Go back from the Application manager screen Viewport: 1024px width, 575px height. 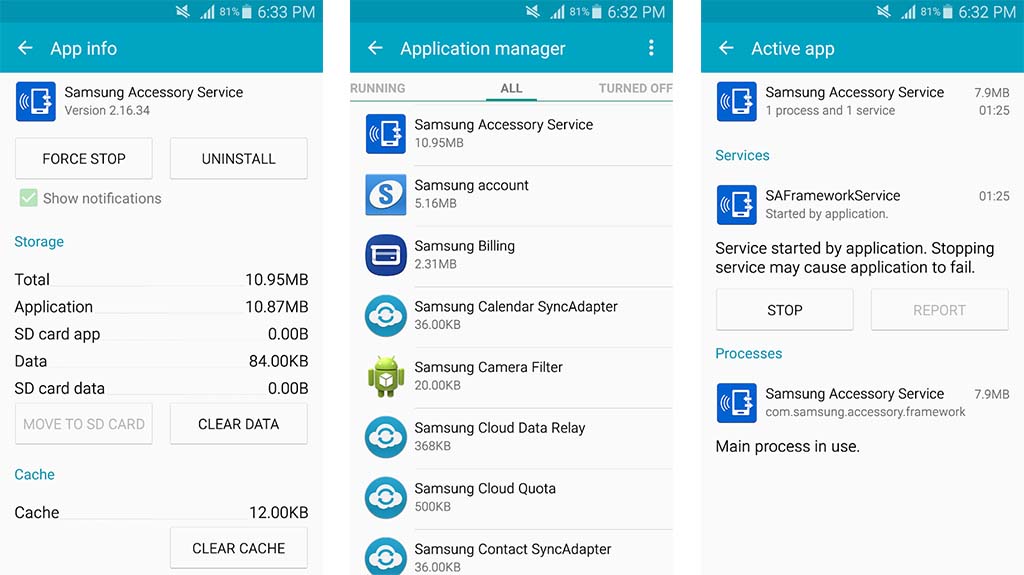[x=376, y=48]
